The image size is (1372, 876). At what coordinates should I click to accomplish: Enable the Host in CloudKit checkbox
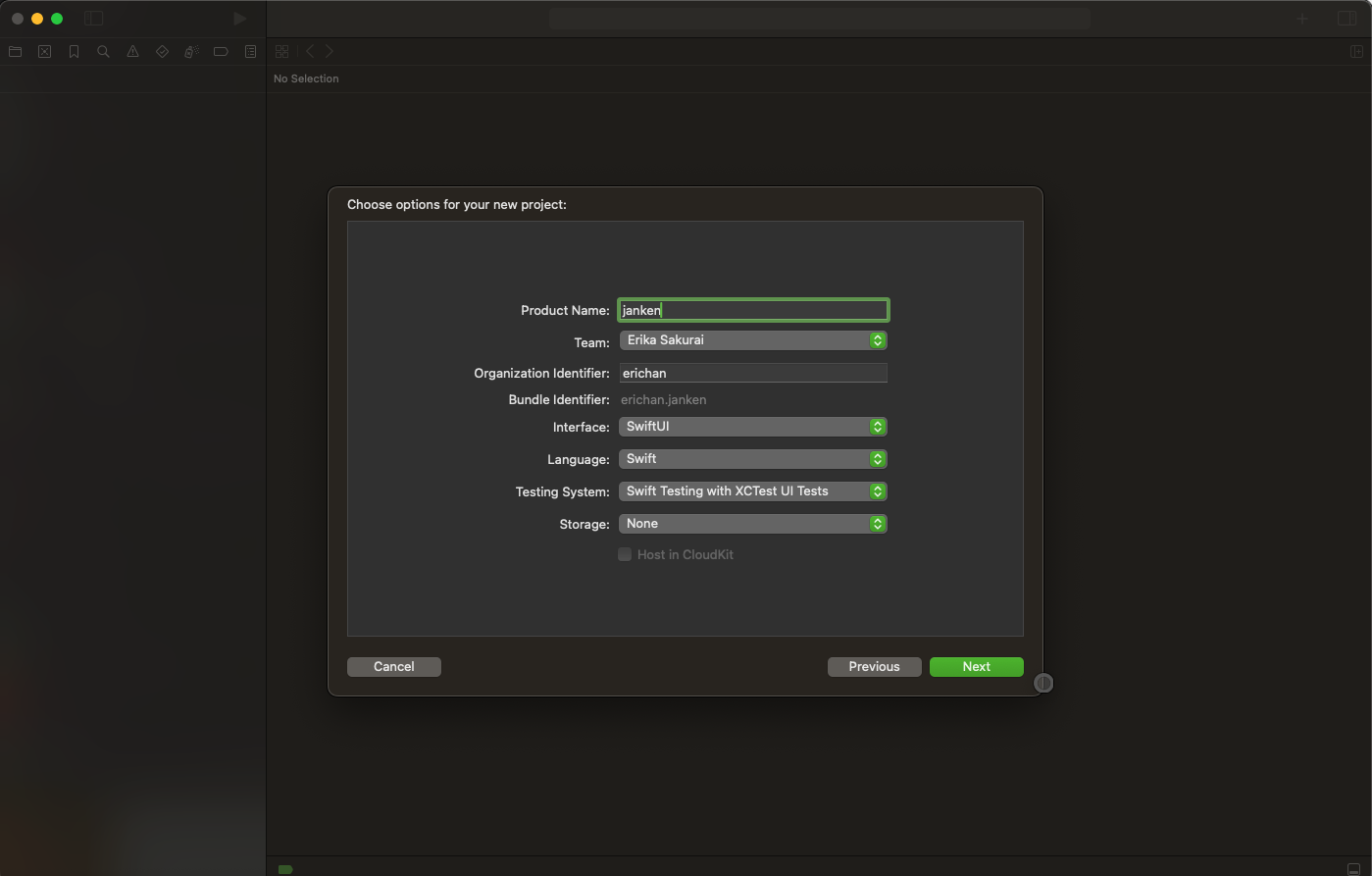click(625, 554)
